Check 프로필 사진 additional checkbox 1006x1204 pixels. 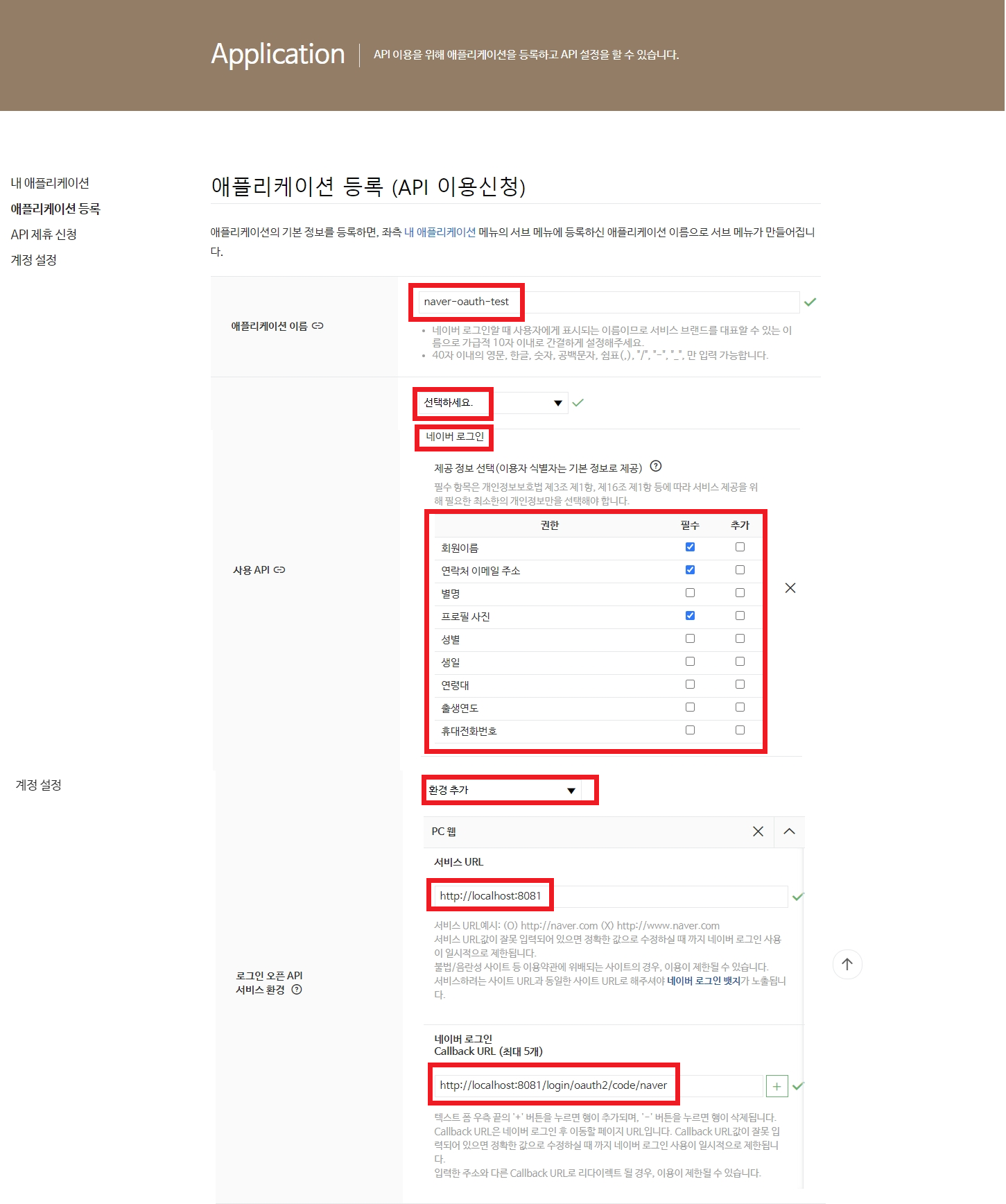[740, 616]
